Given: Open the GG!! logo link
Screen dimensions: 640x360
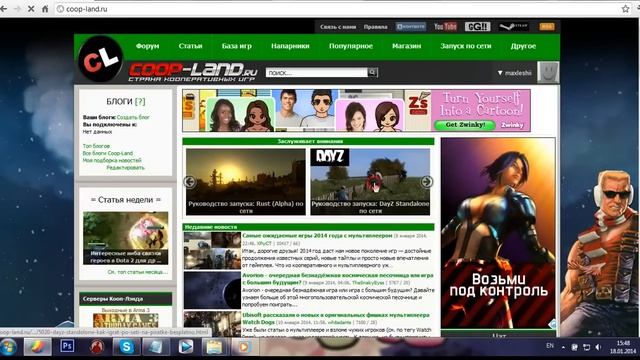Looking at the screenshot, I should 477,27.
